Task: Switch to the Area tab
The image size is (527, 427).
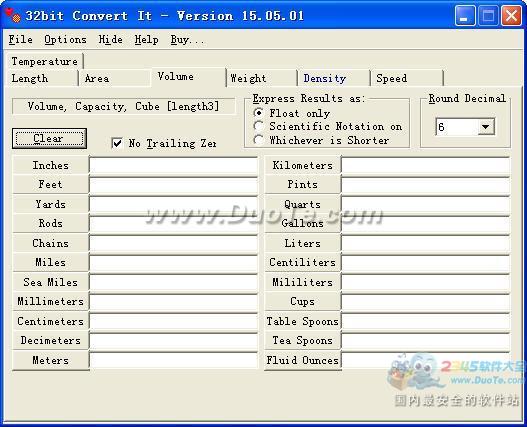Action: 115,78
